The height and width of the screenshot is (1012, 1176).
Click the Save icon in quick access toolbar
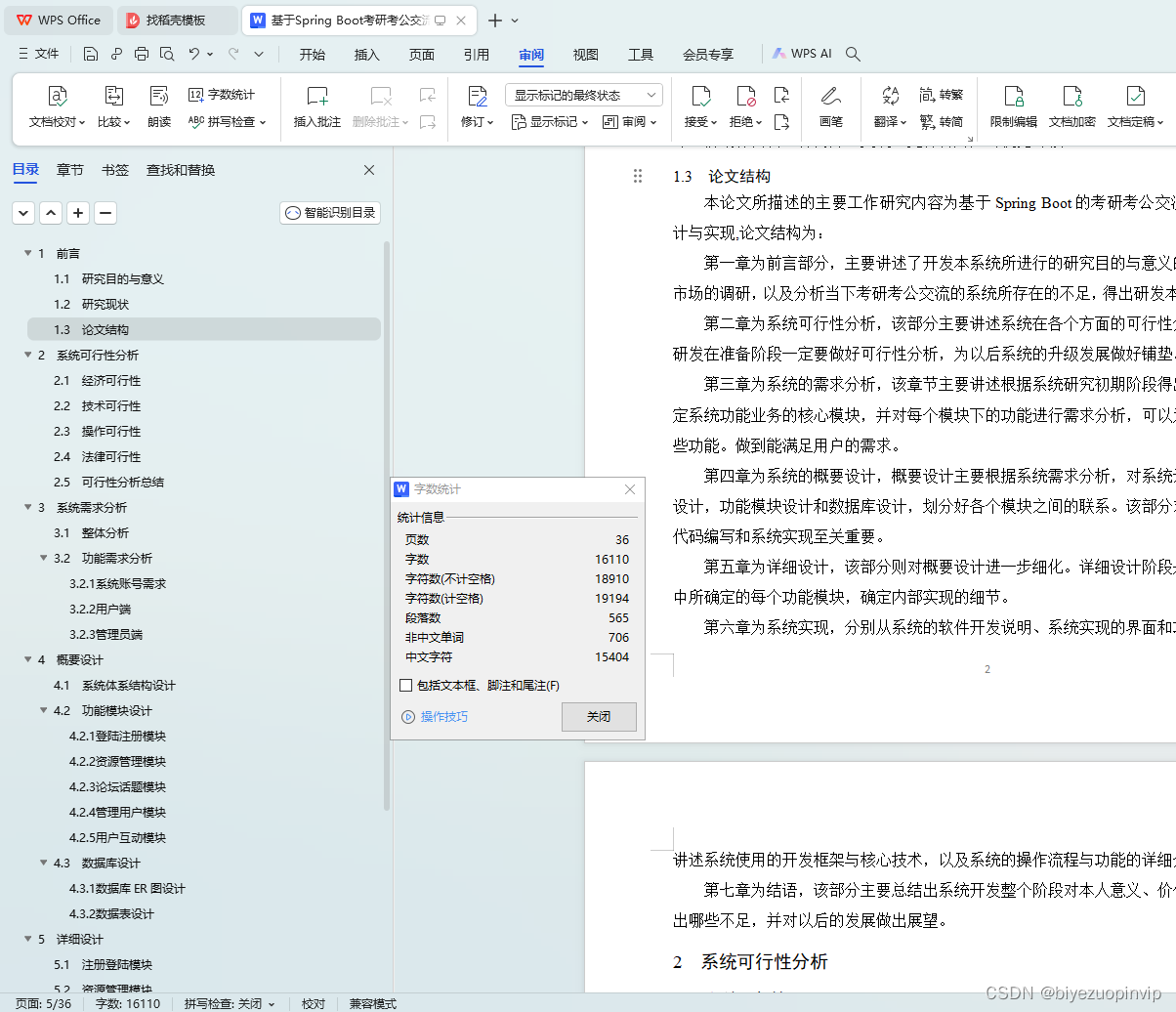tap(90, 55)
